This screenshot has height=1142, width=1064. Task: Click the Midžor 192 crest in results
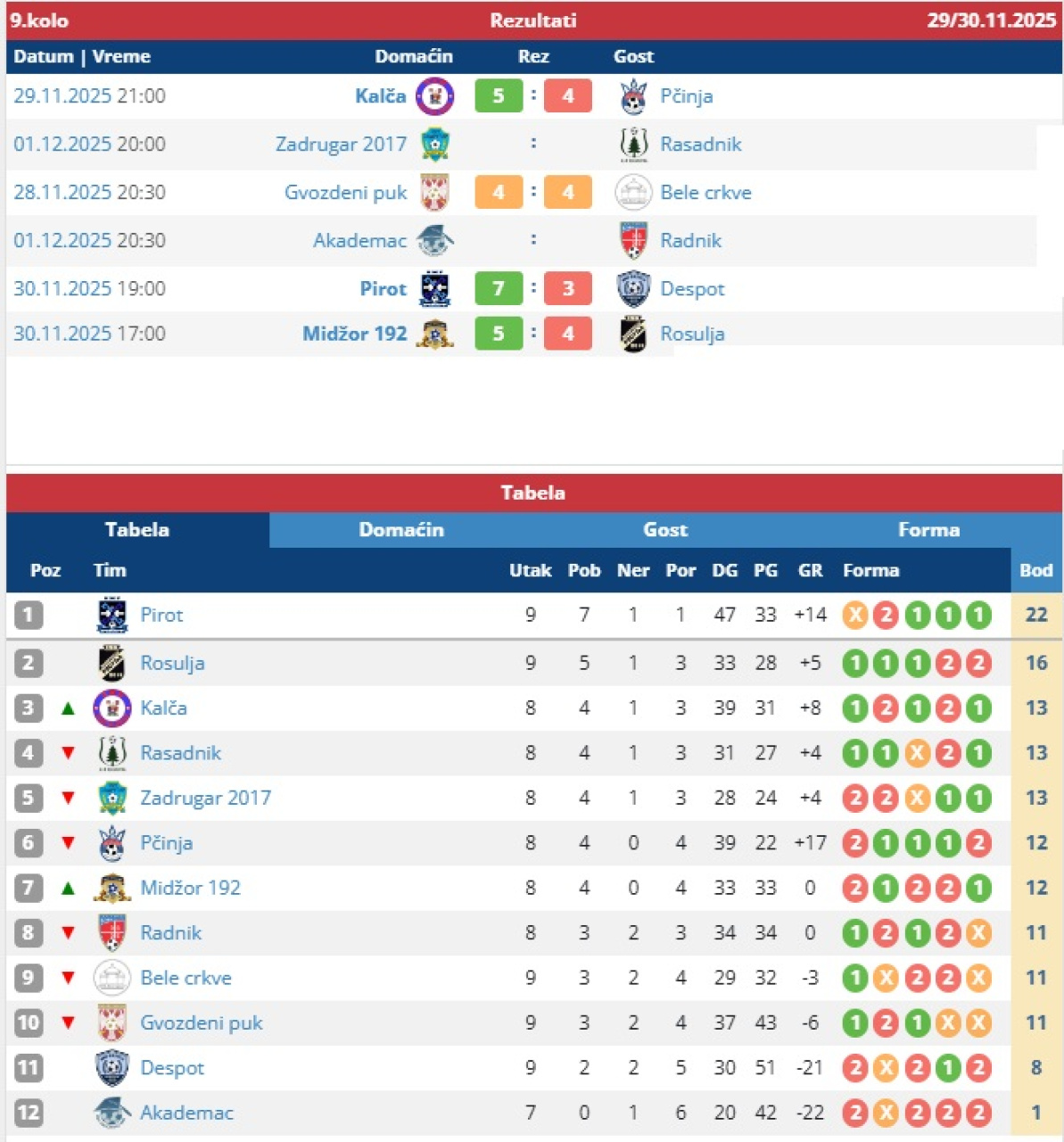pos(435,334)
